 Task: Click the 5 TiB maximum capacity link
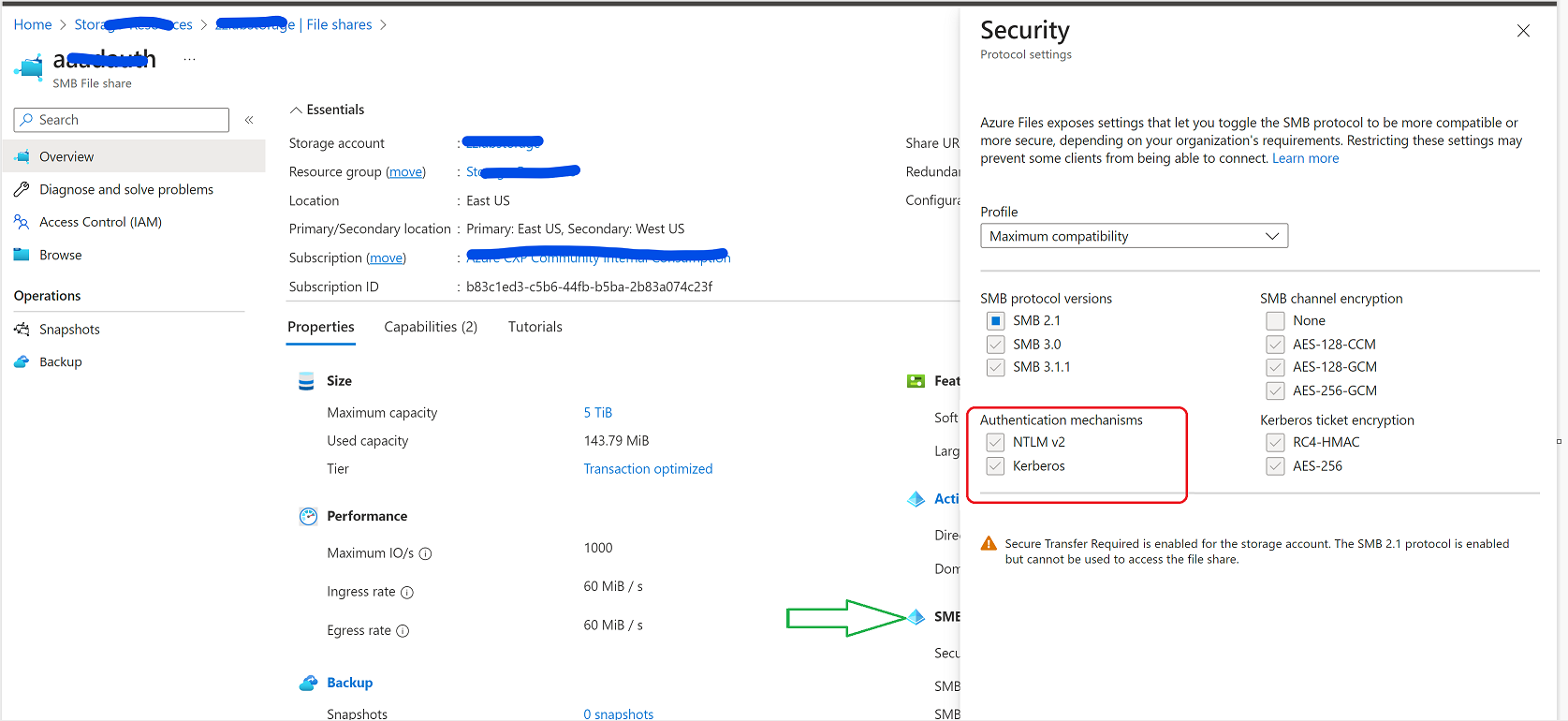click(598, 413)
